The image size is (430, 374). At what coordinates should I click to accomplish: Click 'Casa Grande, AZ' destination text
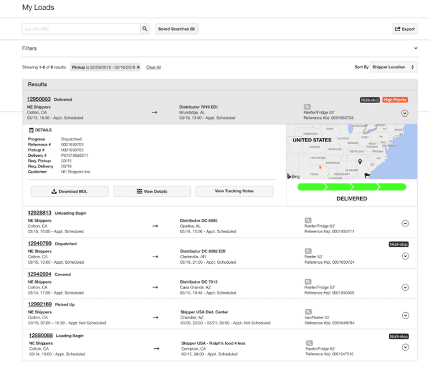(x=194, y=287)
